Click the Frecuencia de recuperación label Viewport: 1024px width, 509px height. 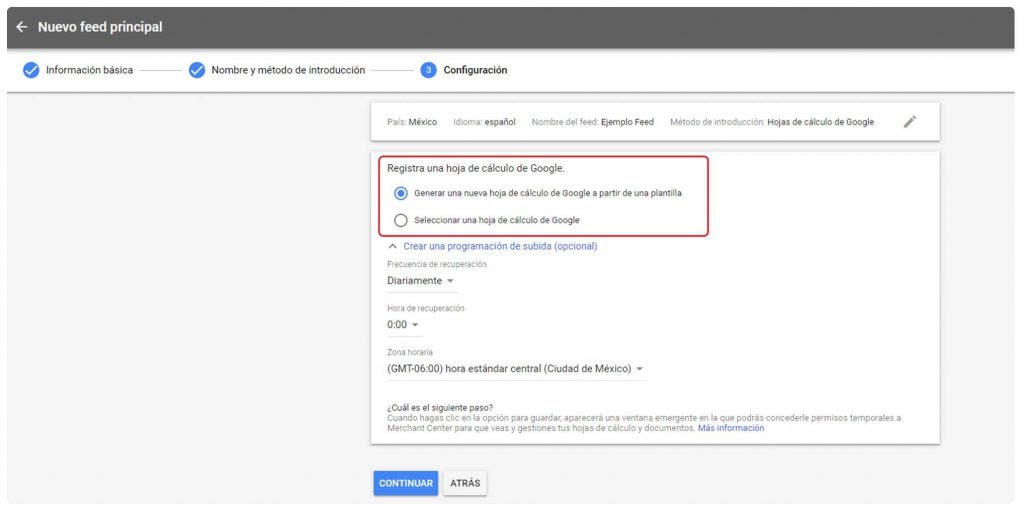[437, 264]
